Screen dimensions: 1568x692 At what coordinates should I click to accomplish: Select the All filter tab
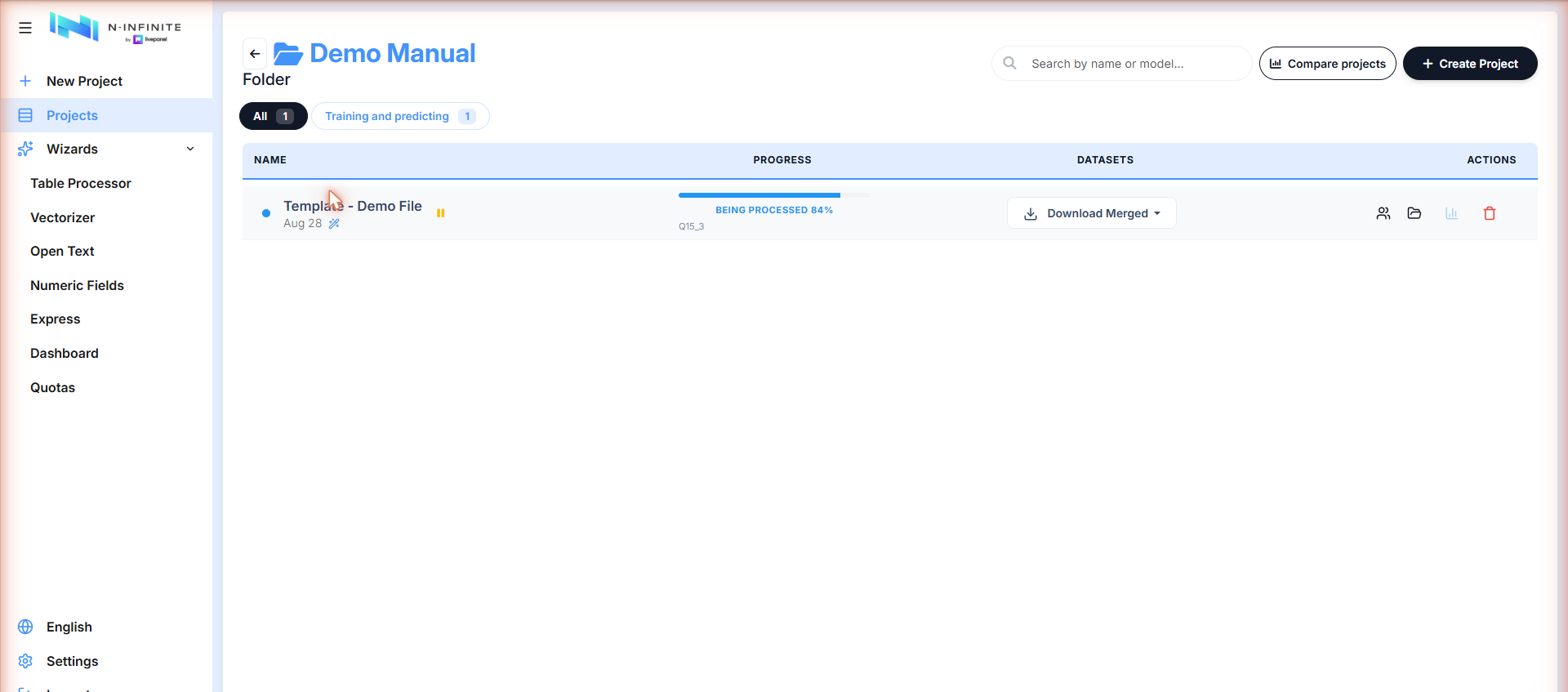(x=273, y=116)
